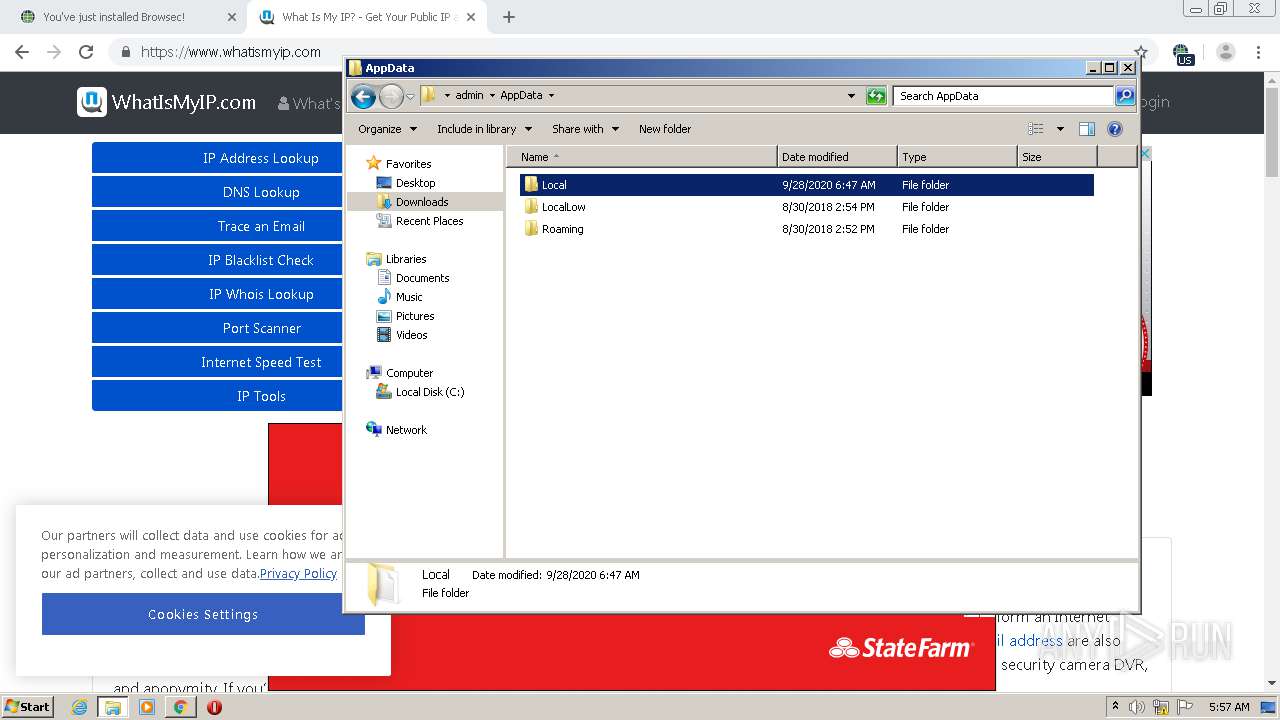Sort by Size column header

(x=1057, y=157)
